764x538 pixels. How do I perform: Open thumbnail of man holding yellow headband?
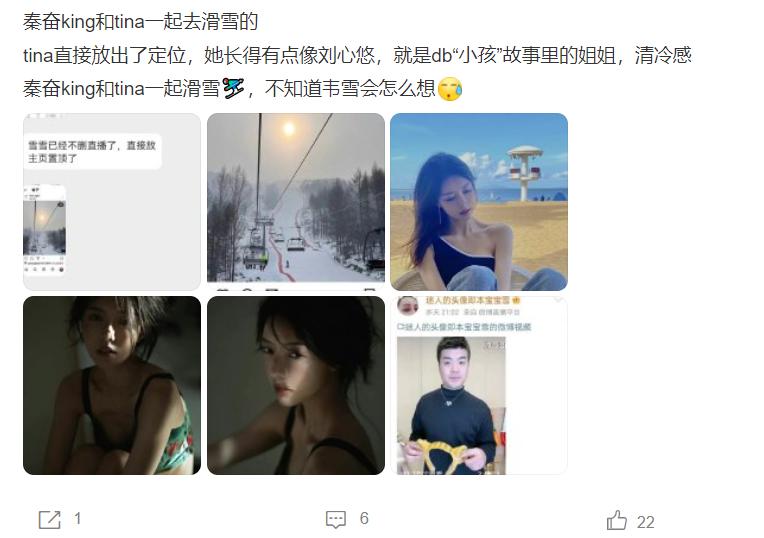[479, 385]
